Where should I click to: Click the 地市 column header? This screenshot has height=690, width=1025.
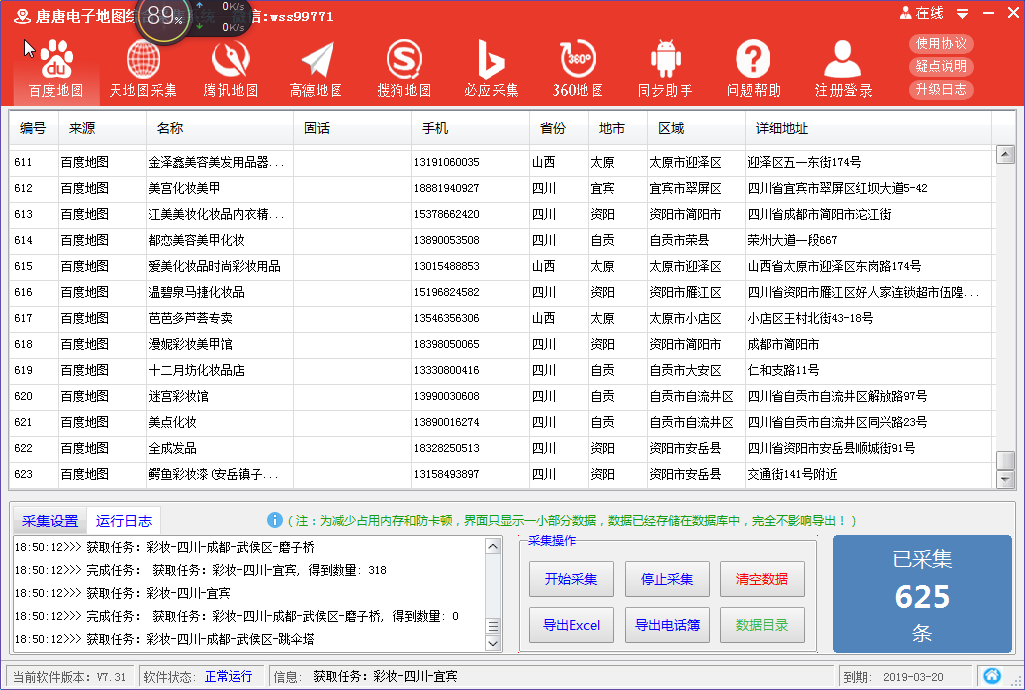[618, 128]
